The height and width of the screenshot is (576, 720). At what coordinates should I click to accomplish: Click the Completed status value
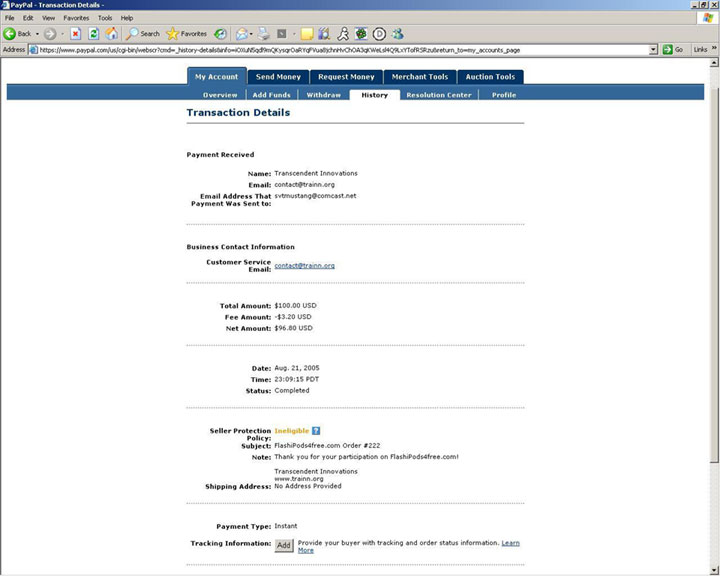292,390
